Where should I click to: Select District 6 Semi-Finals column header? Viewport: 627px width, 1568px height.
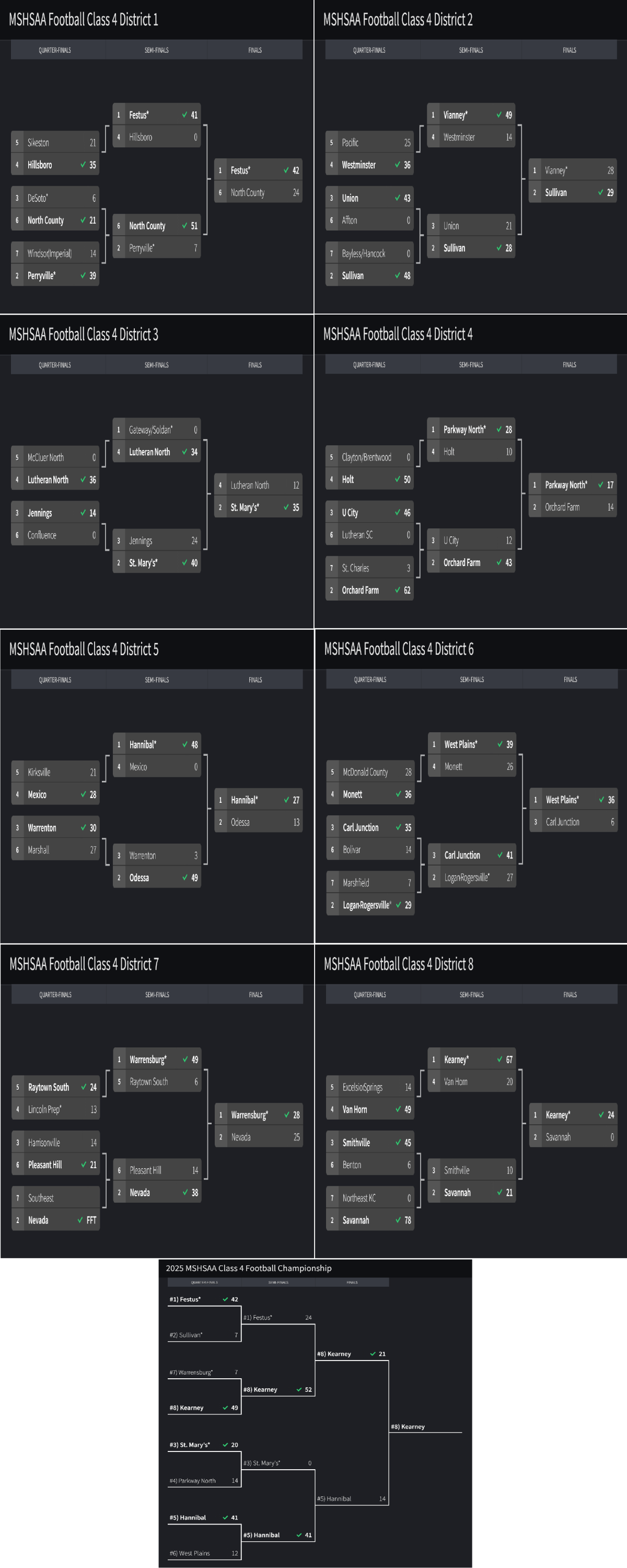tap(472, 679)
